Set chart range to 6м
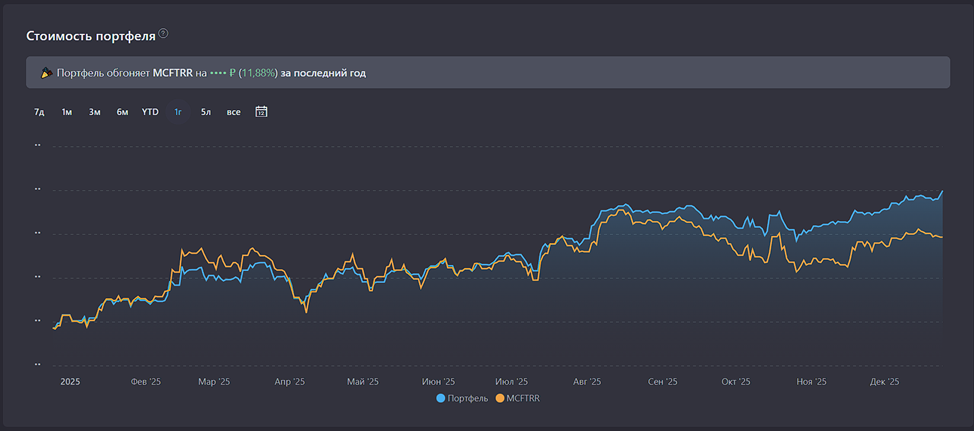974x431 pixels. [x=122, y=112]
